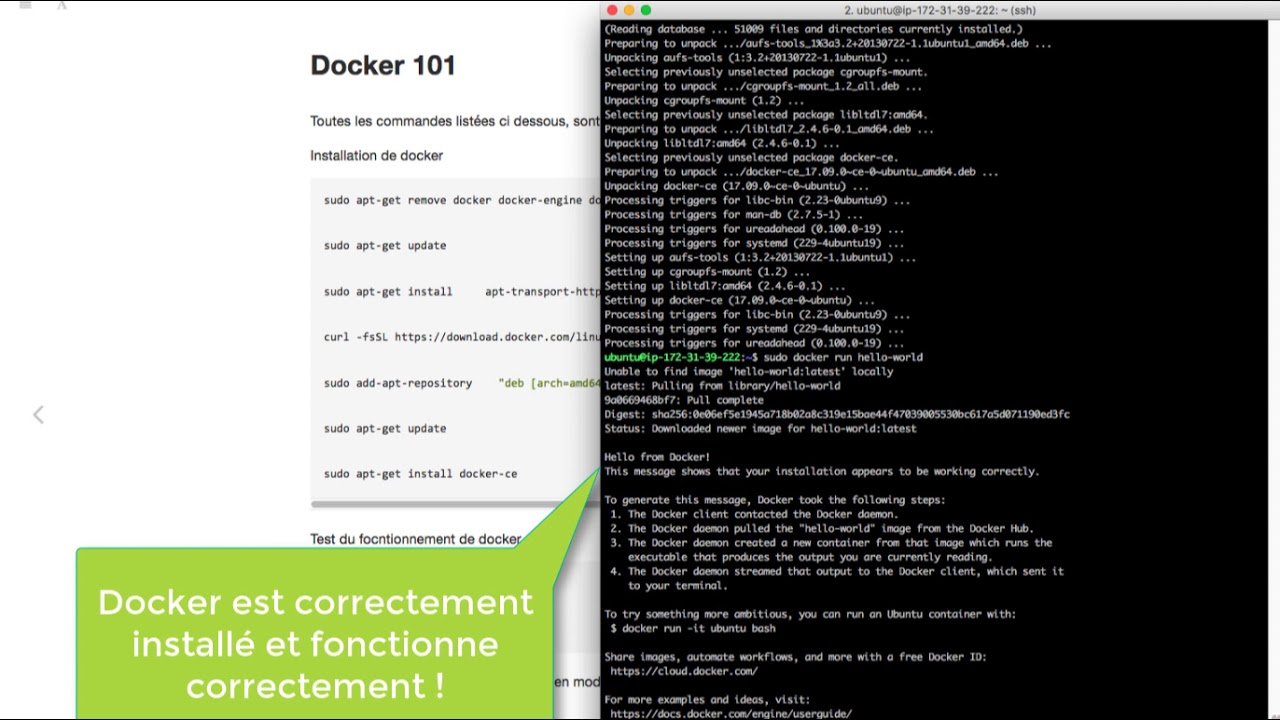Click the 'sudo apt-get remove docker docker-engine' line

(x=461, y=200)
